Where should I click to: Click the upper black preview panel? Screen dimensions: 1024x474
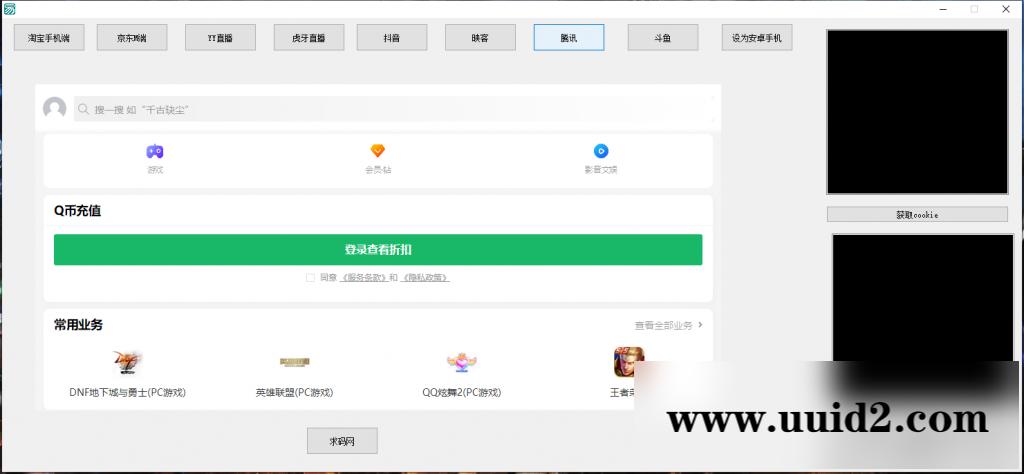[x=917, y=112]
